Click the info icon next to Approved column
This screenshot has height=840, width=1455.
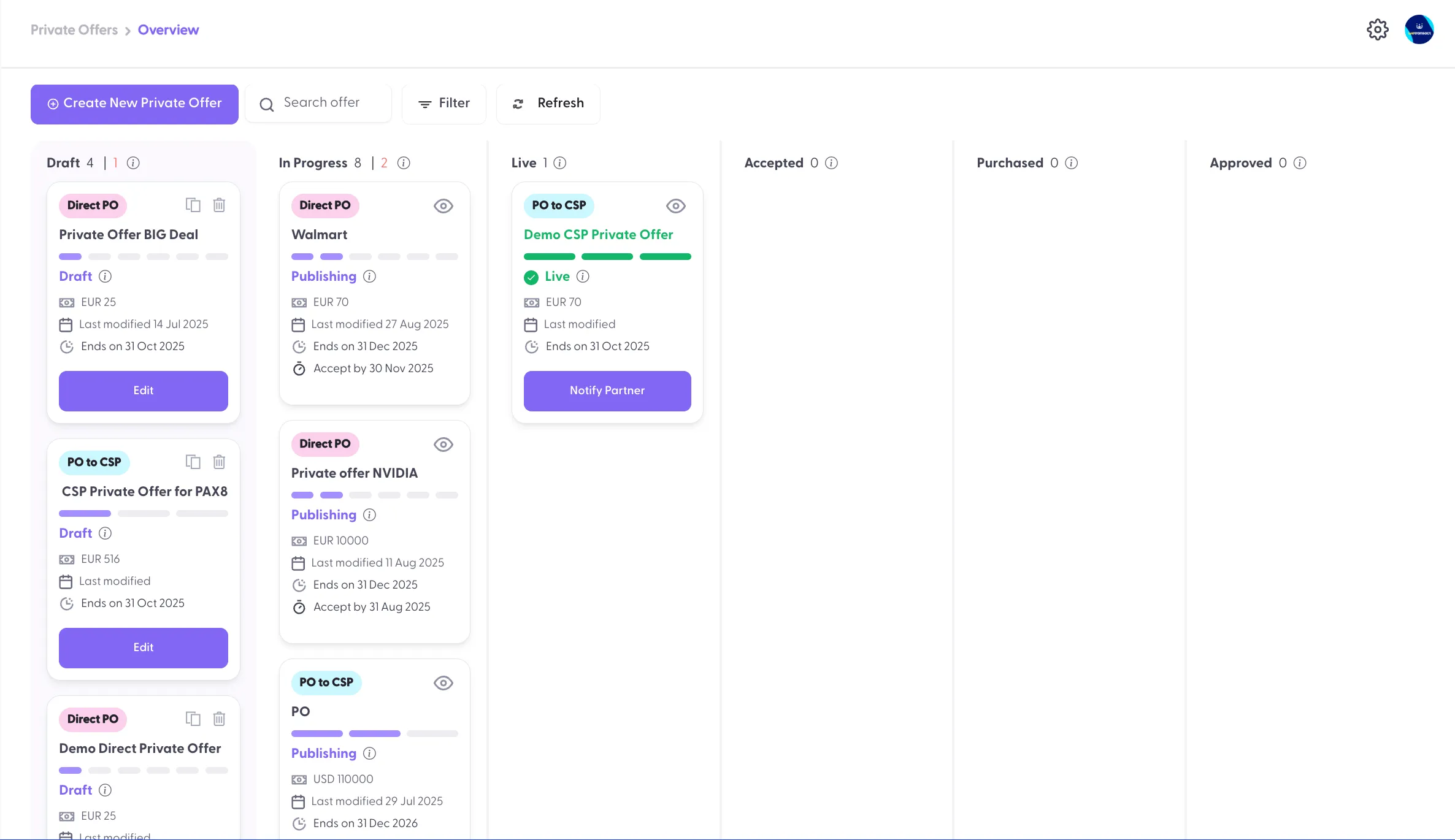(1300, 163)
